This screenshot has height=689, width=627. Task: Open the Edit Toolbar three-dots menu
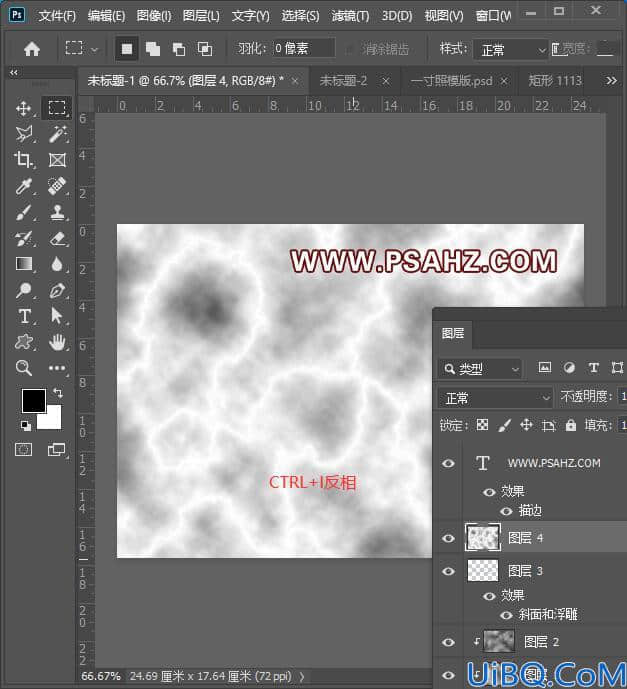point(57,368)
